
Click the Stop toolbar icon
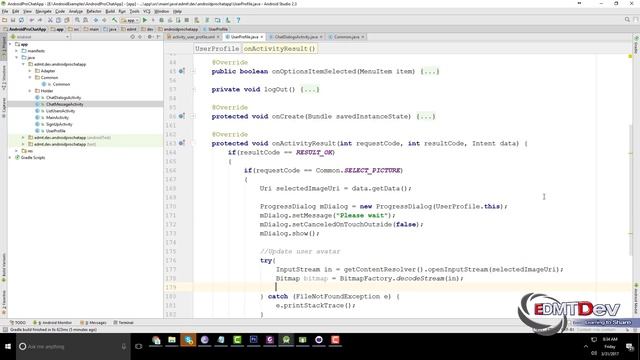pyautogui.click(x=187, y=20)
